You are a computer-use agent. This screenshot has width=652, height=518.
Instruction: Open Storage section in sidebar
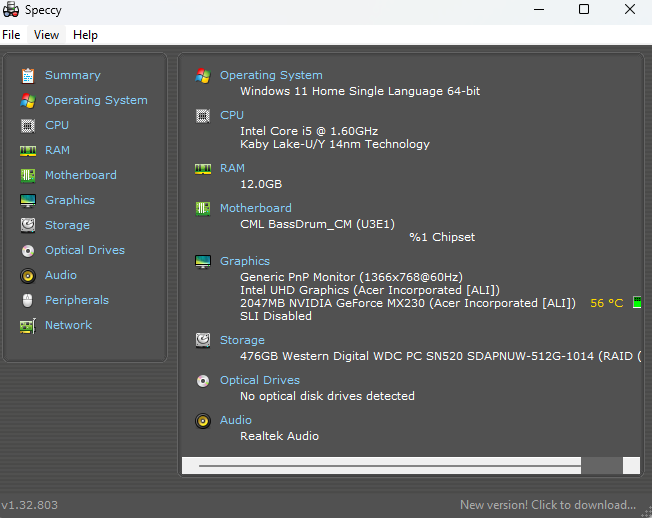67,225
